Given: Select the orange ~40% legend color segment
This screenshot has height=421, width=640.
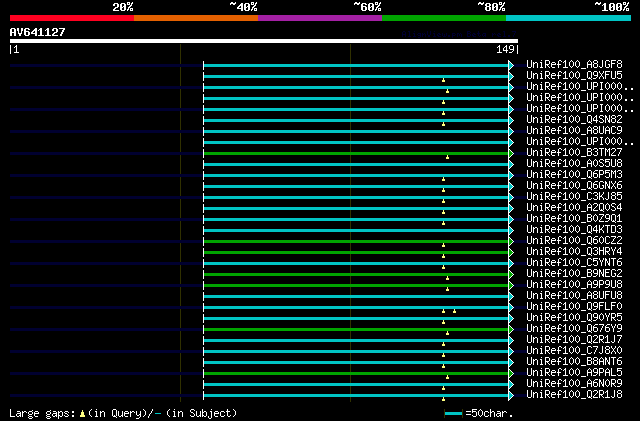Looking at the screenshot, I should pos(196,18).
